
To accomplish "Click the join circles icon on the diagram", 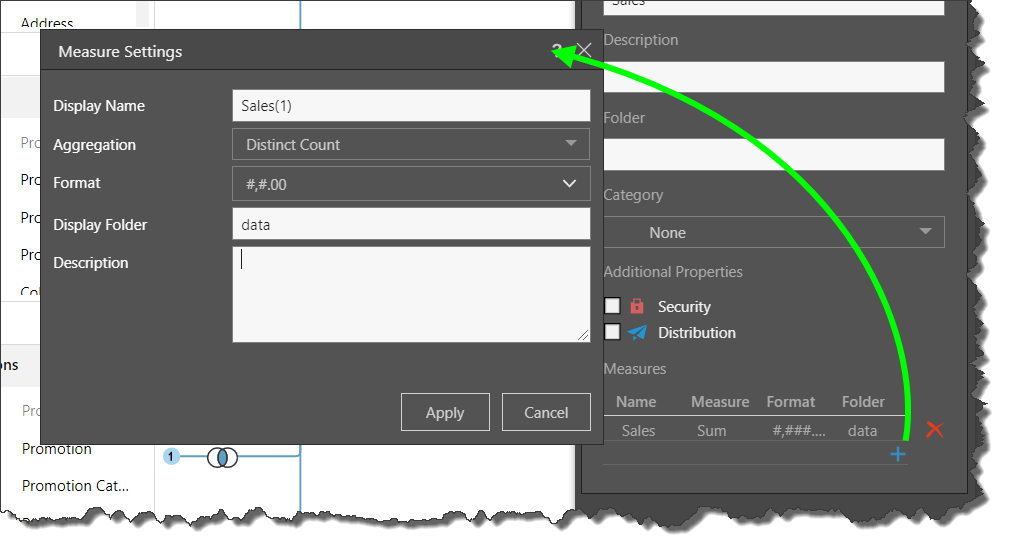I will pyautogui.click(x=222, y=457).
